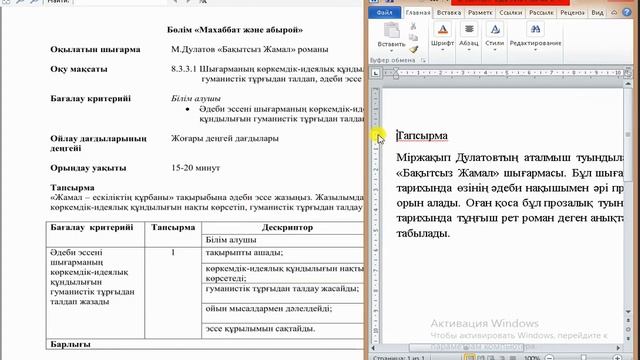
Task: Click the Оқу мақсаты label
Action: [79, 69]
